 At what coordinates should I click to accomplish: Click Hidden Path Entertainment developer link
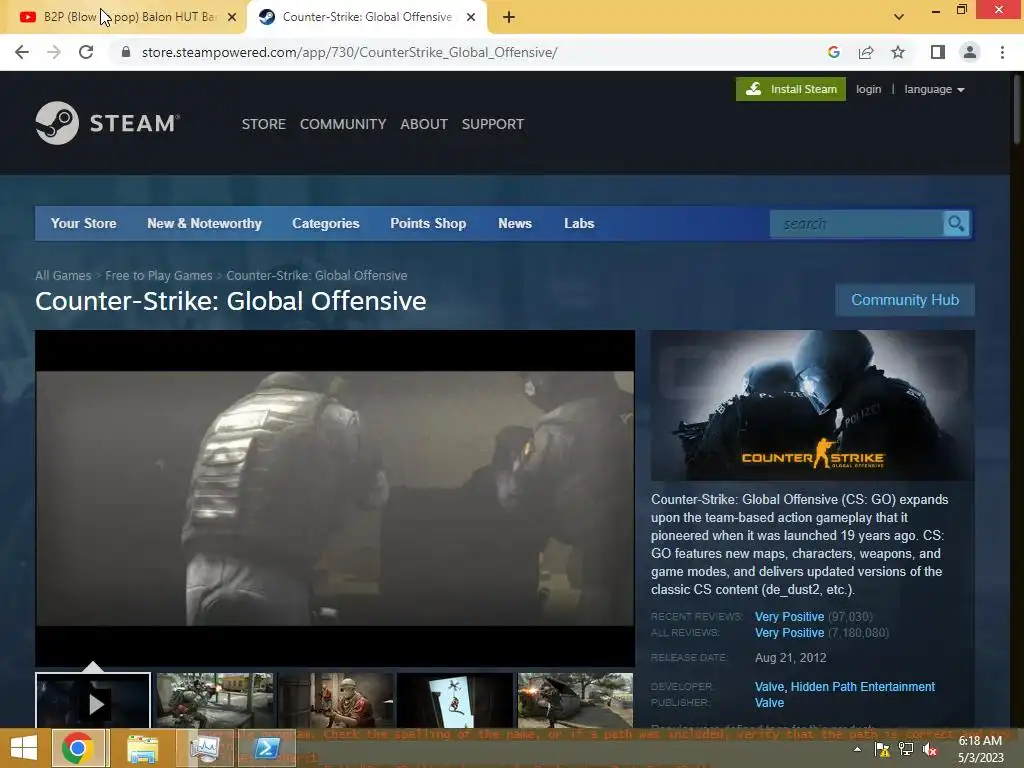[863, 686]
